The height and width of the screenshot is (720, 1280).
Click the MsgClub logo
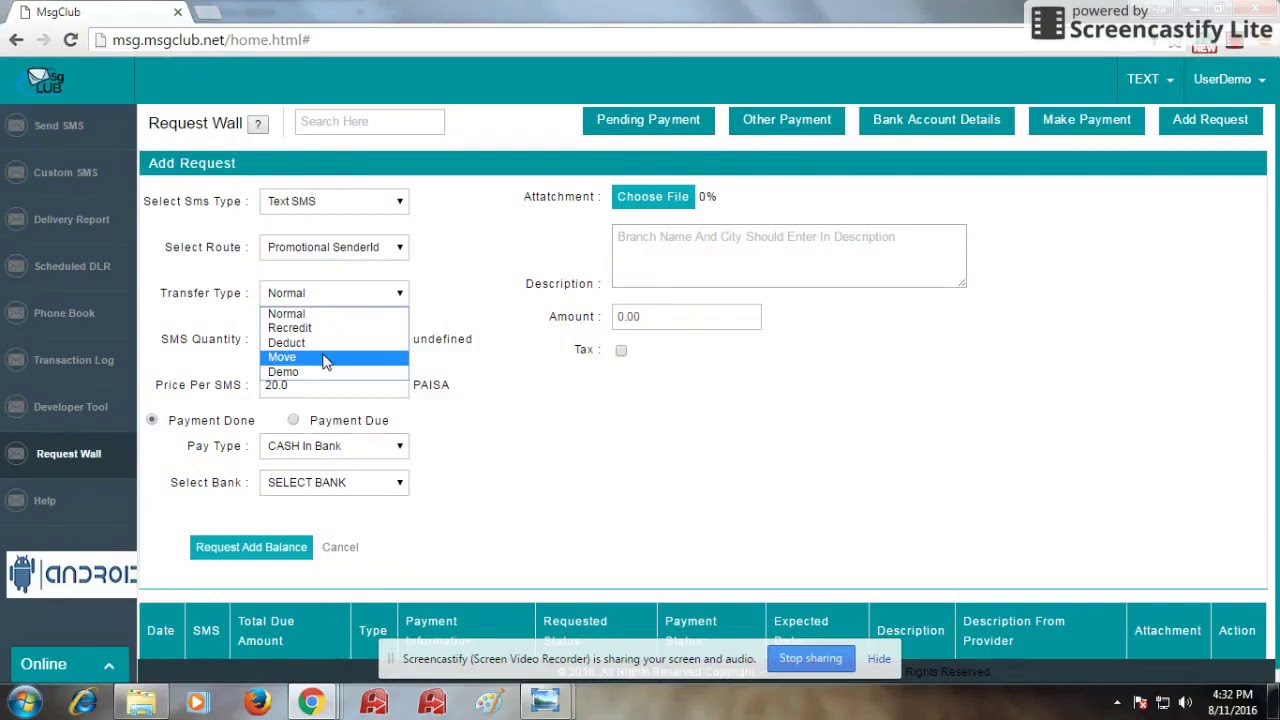click(45, 80)
